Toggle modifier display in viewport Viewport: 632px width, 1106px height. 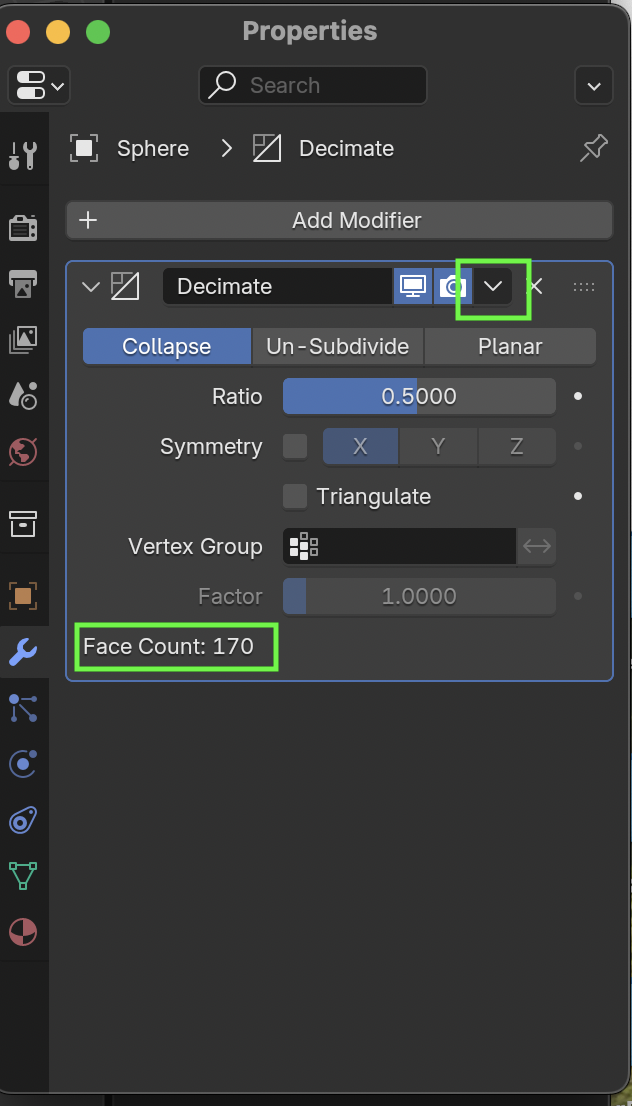tap(412, 287)
